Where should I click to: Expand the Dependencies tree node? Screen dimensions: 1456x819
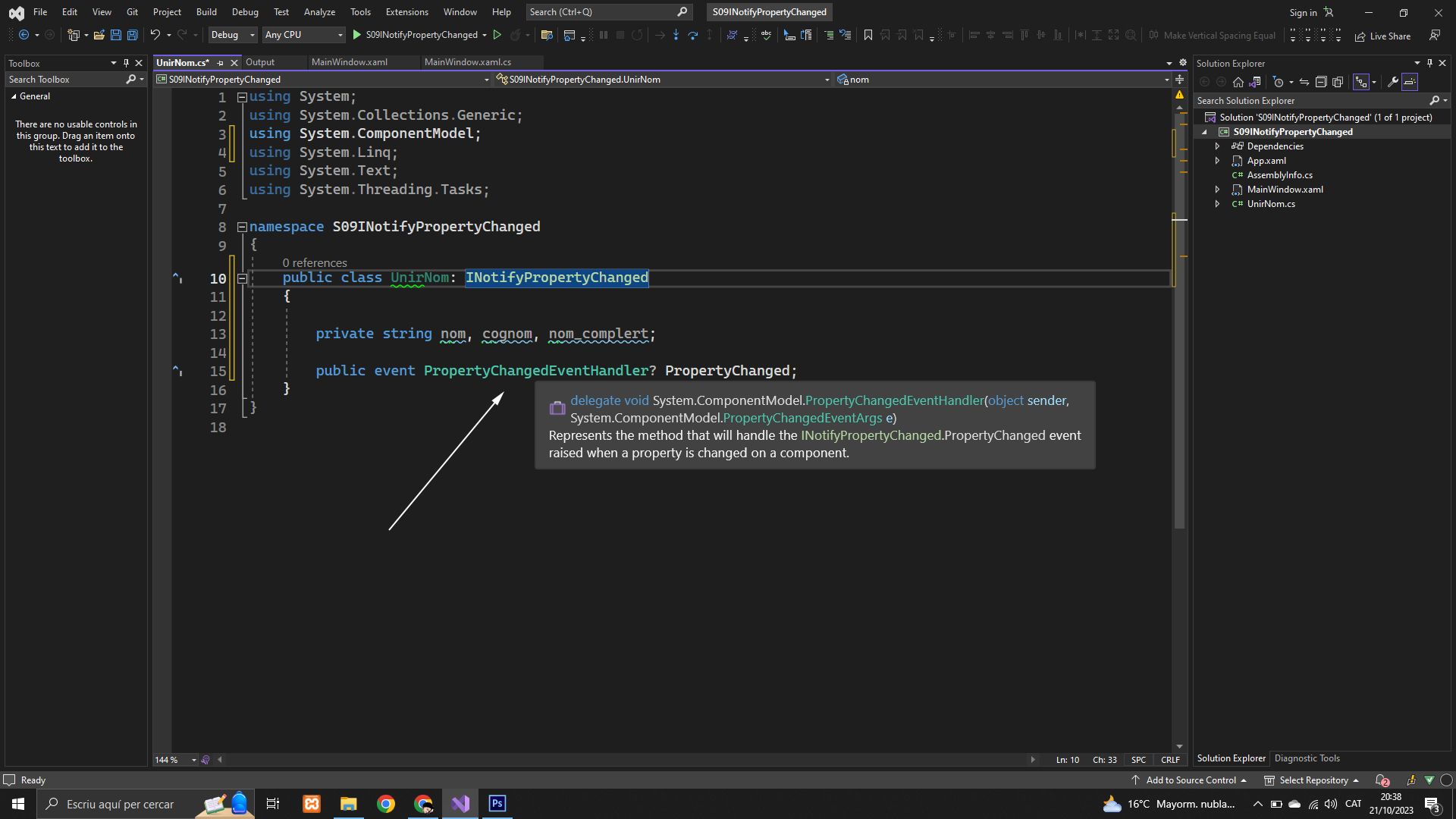coord(1218,146)
